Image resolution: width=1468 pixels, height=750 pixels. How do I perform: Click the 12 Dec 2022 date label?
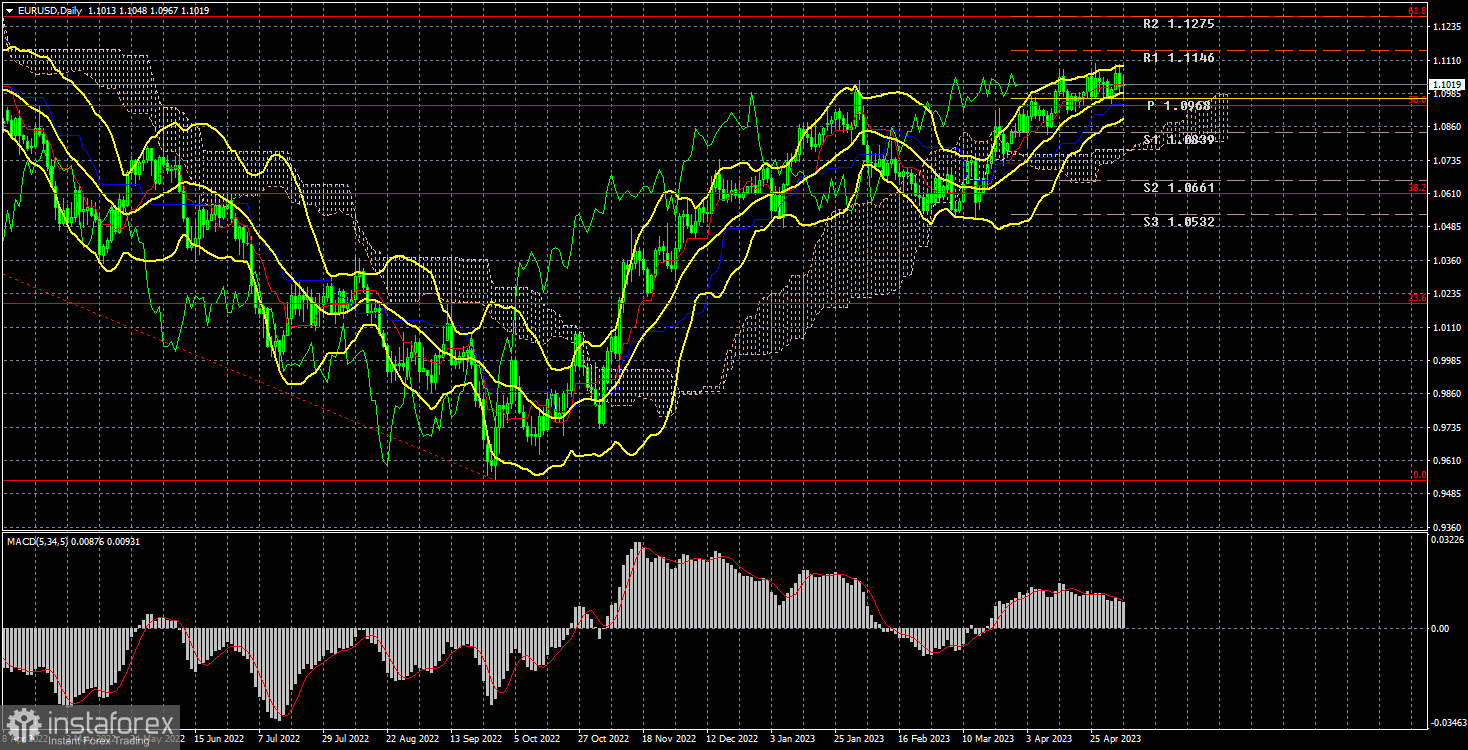(x=733, y=739)
